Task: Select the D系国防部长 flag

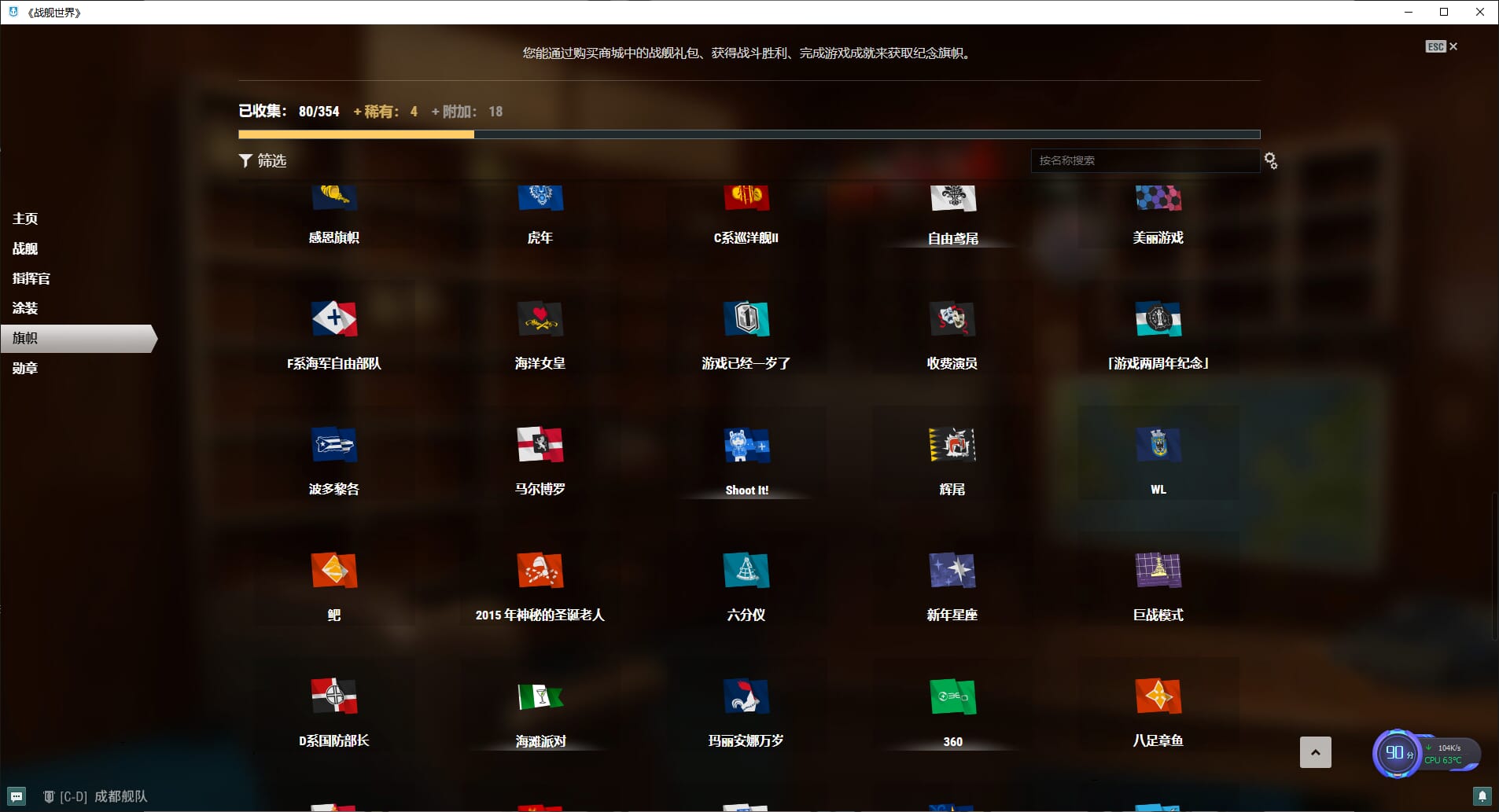Action: click(334, 696)
